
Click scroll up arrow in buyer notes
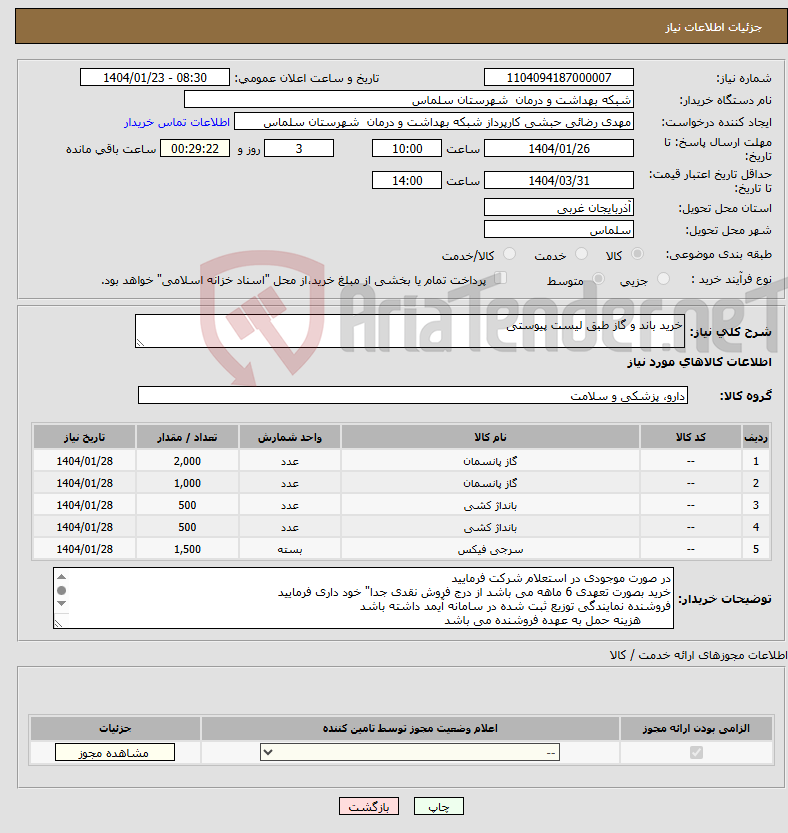click(x=62, y=576)
